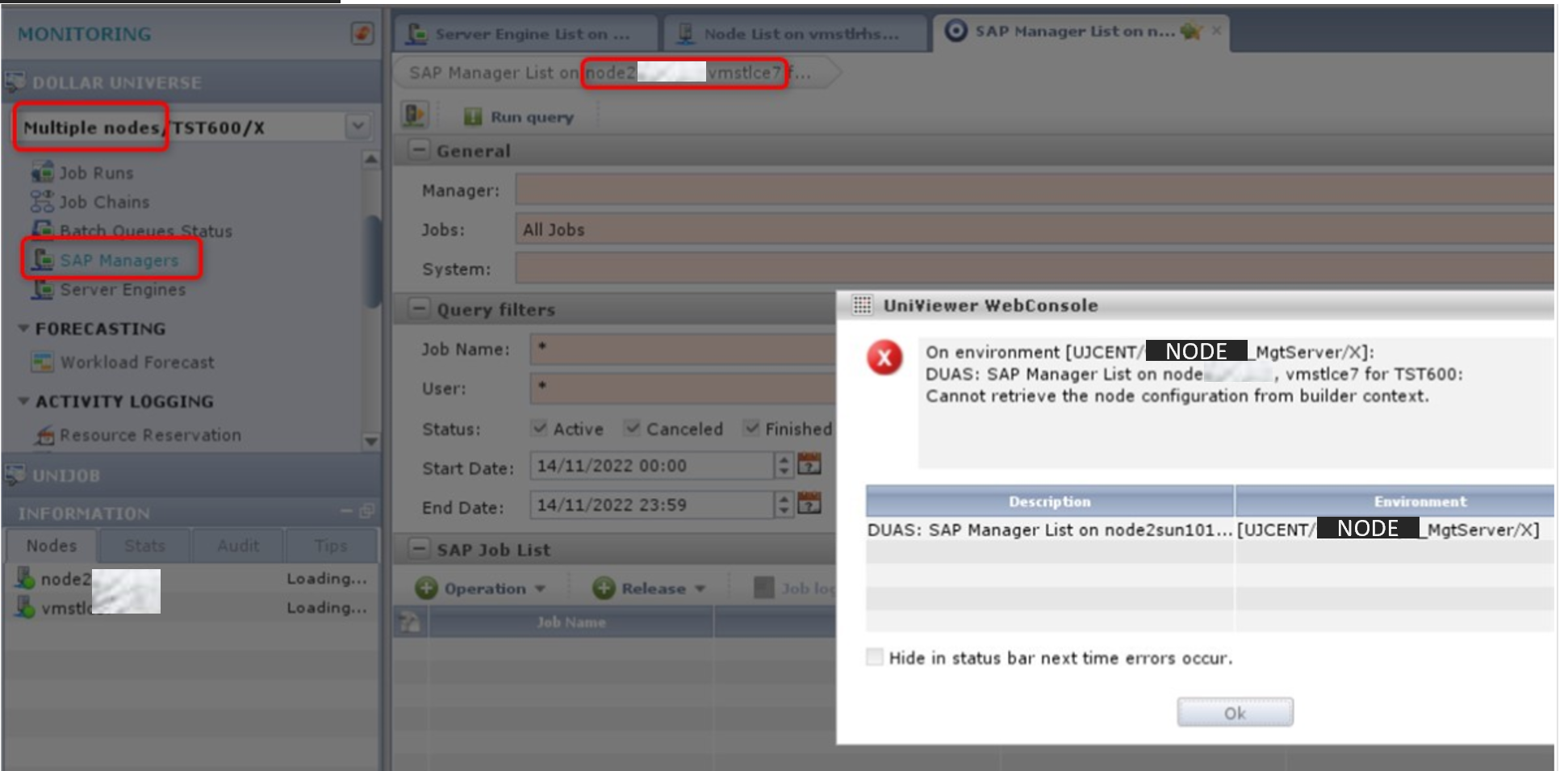1568x771 pixels.
Task: Open the Release dropdown menu
Action: click(700, 589)
